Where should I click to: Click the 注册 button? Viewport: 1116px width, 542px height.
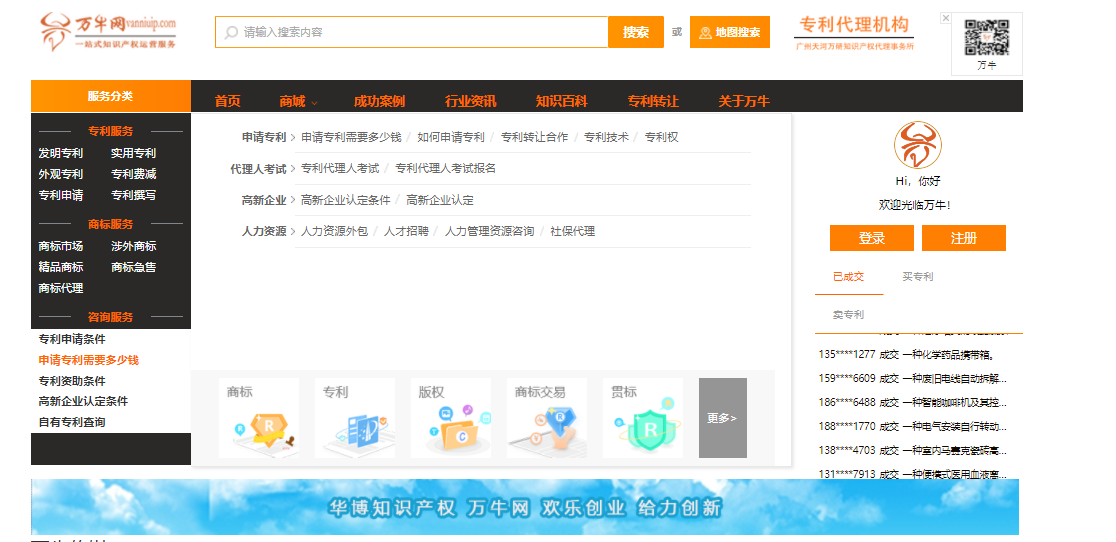point(964,238)
